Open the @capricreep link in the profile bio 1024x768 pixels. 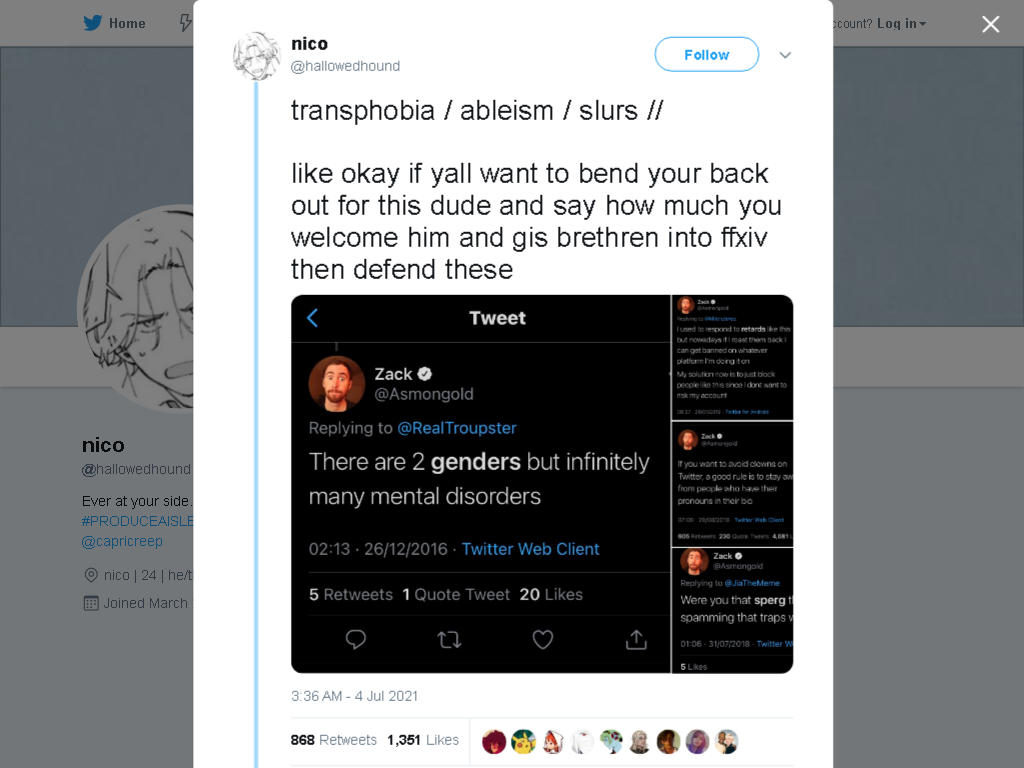pos(122,541)
